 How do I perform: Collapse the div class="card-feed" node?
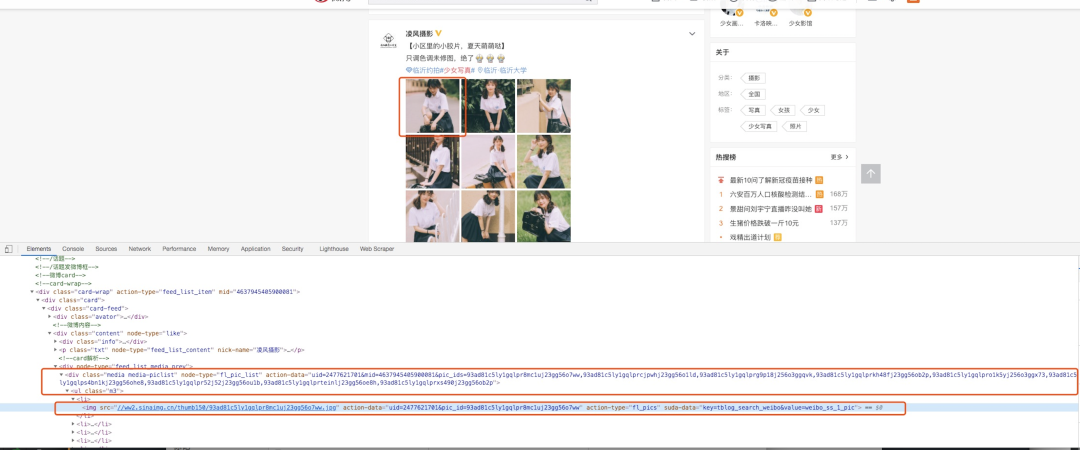pyautogui.click(x=44, y=309)
